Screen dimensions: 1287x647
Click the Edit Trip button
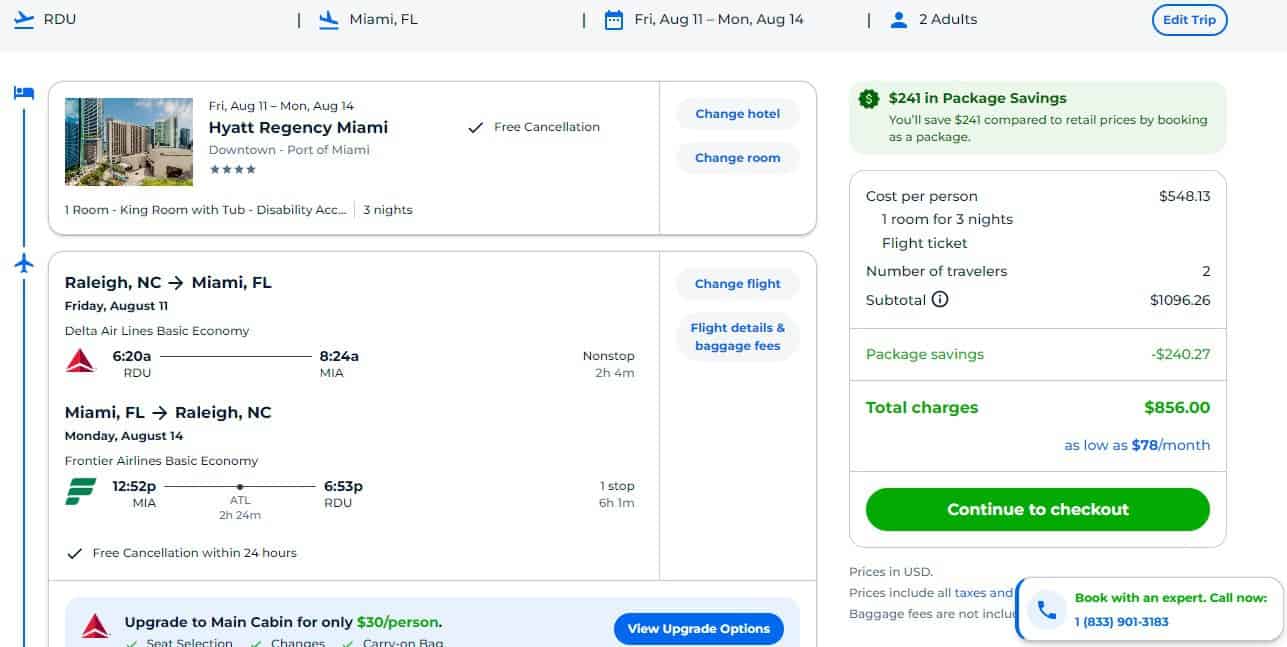pos(1189,20)
